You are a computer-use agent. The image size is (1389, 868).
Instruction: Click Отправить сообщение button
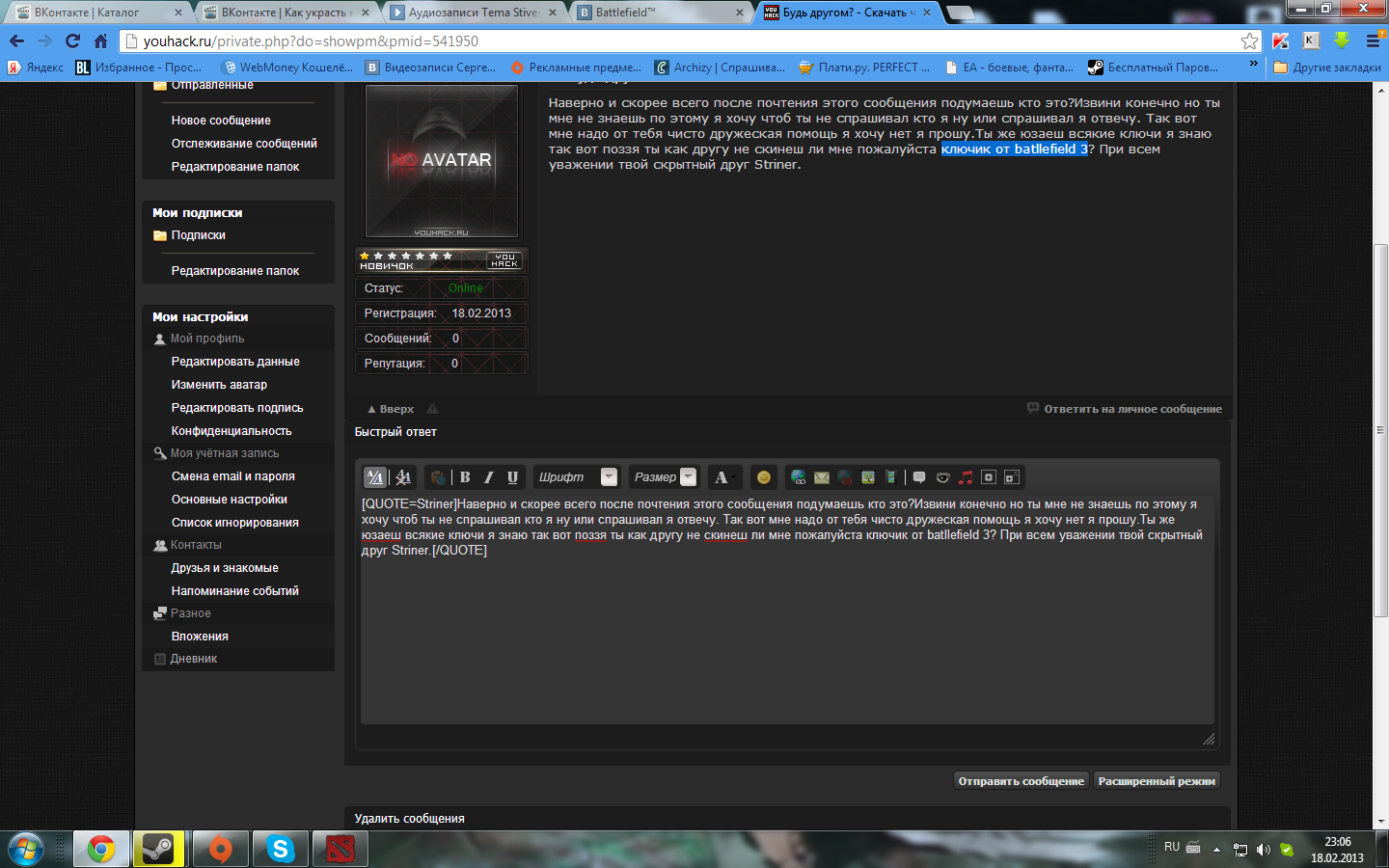(x=1021, y=781)
